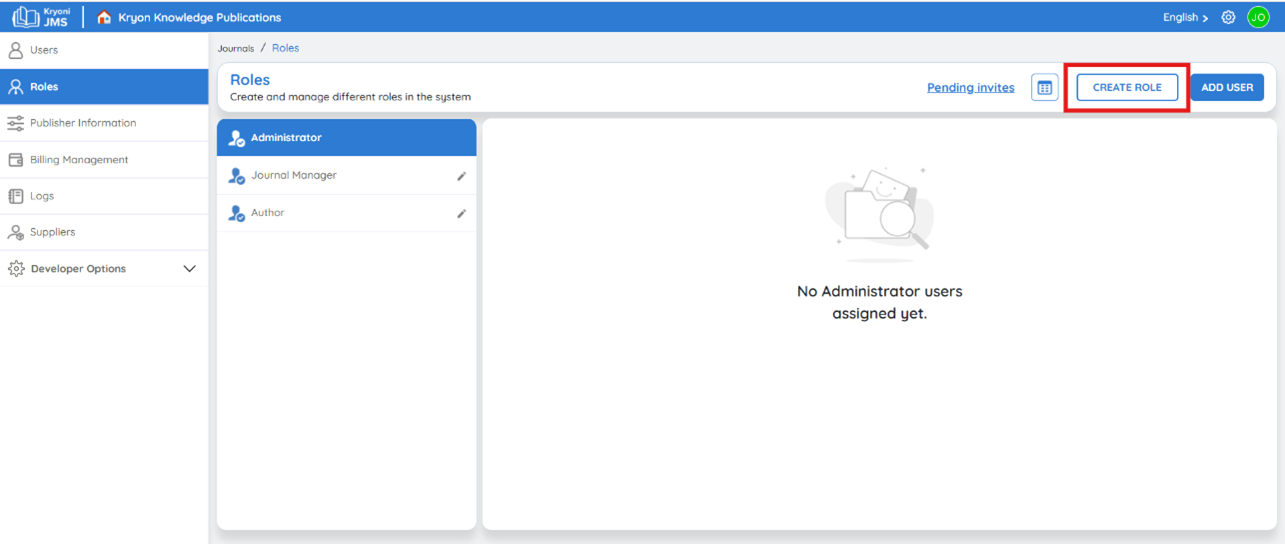Click Administrator role user icon

[x=236, y=138]
